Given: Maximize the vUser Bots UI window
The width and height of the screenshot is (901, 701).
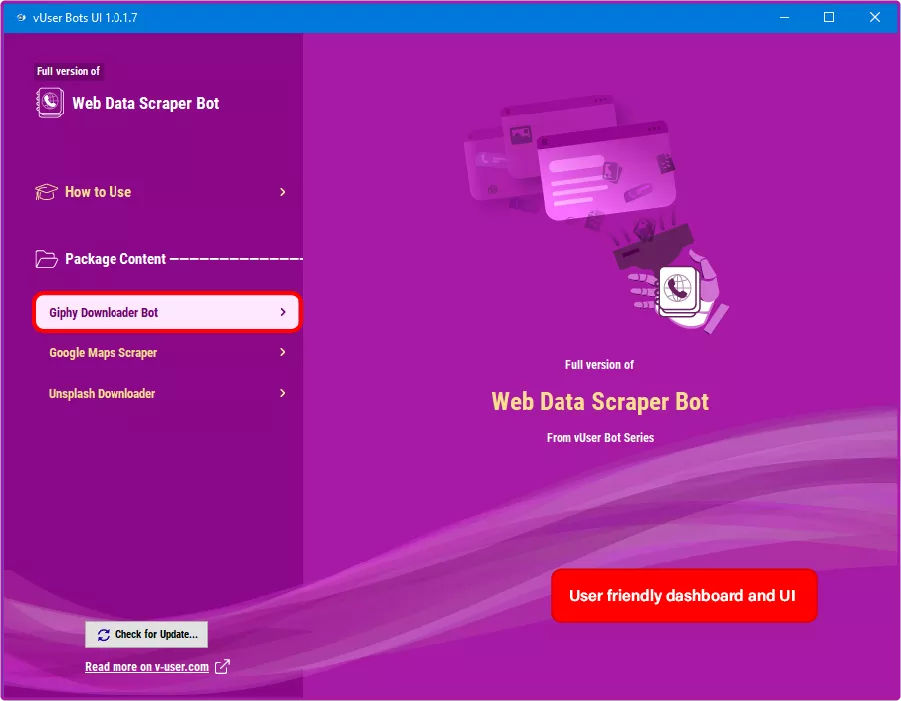Looking at the screenshot, I should pyautogui.click(x=829, y=17).
